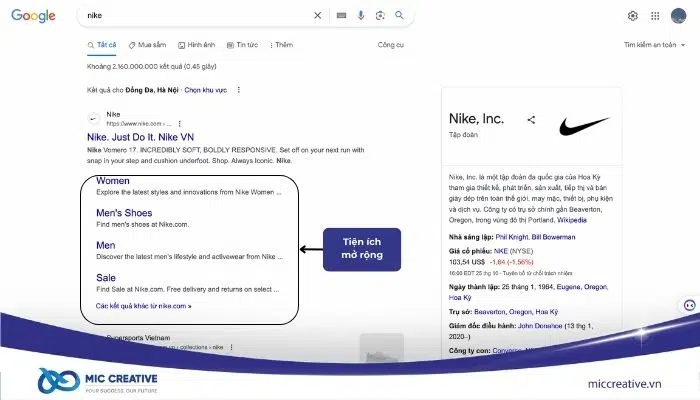The image size is (700, 400).
Task: Click the Bill Bowerman founder link
Action: click(554, 237)
